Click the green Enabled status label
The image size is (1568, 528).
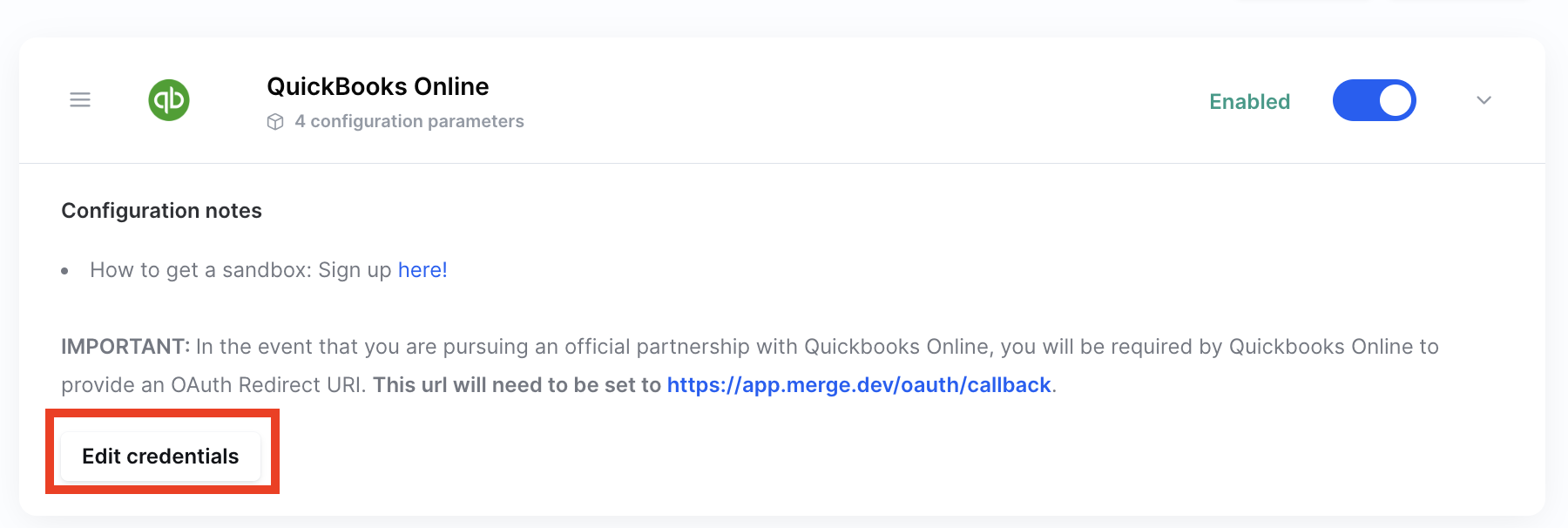tap(1249, 102)
